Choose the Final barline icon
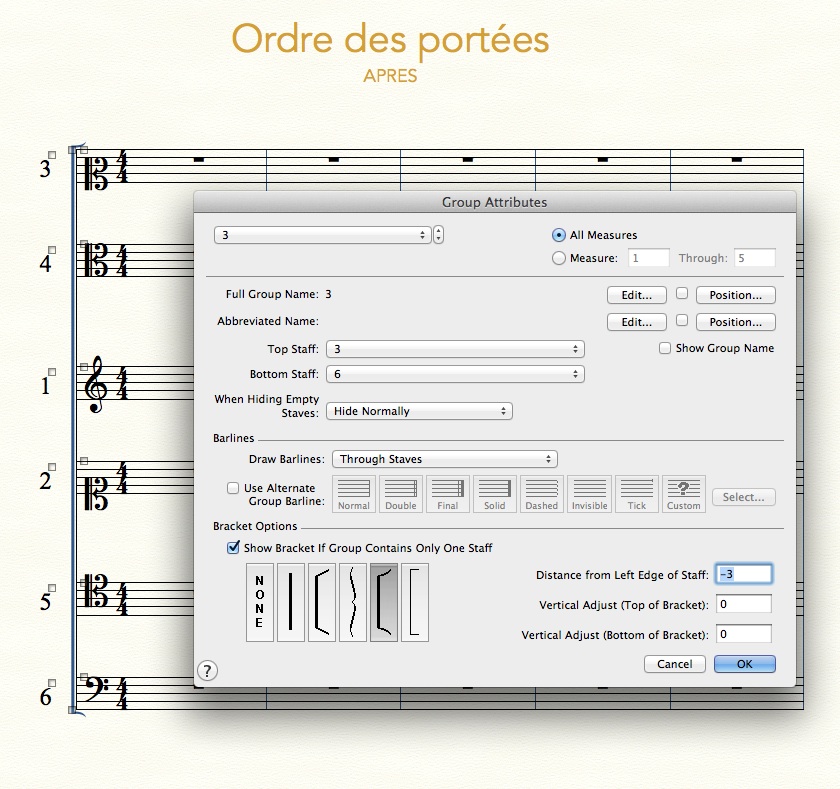 pyautogui.click(x=448, y=494)
